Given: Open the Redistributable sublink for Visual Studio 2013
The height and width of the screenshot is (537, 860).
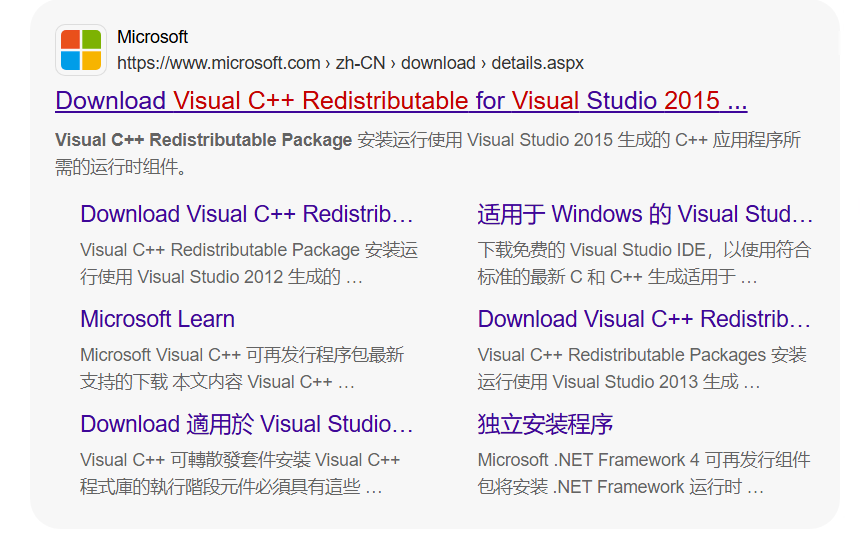Looking at the screenshot, I should 644,319.
